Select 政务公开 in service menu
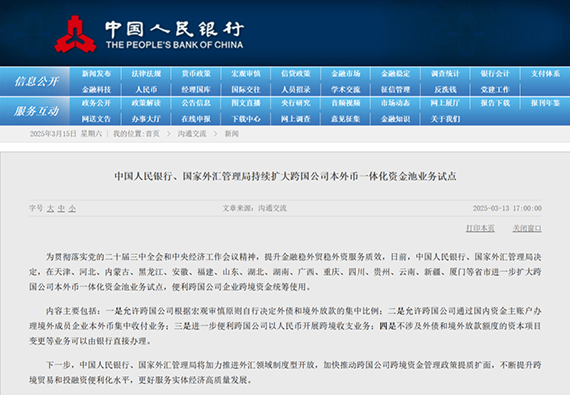The height and width of the screenshot is (395, 570). tap(96, 103)
